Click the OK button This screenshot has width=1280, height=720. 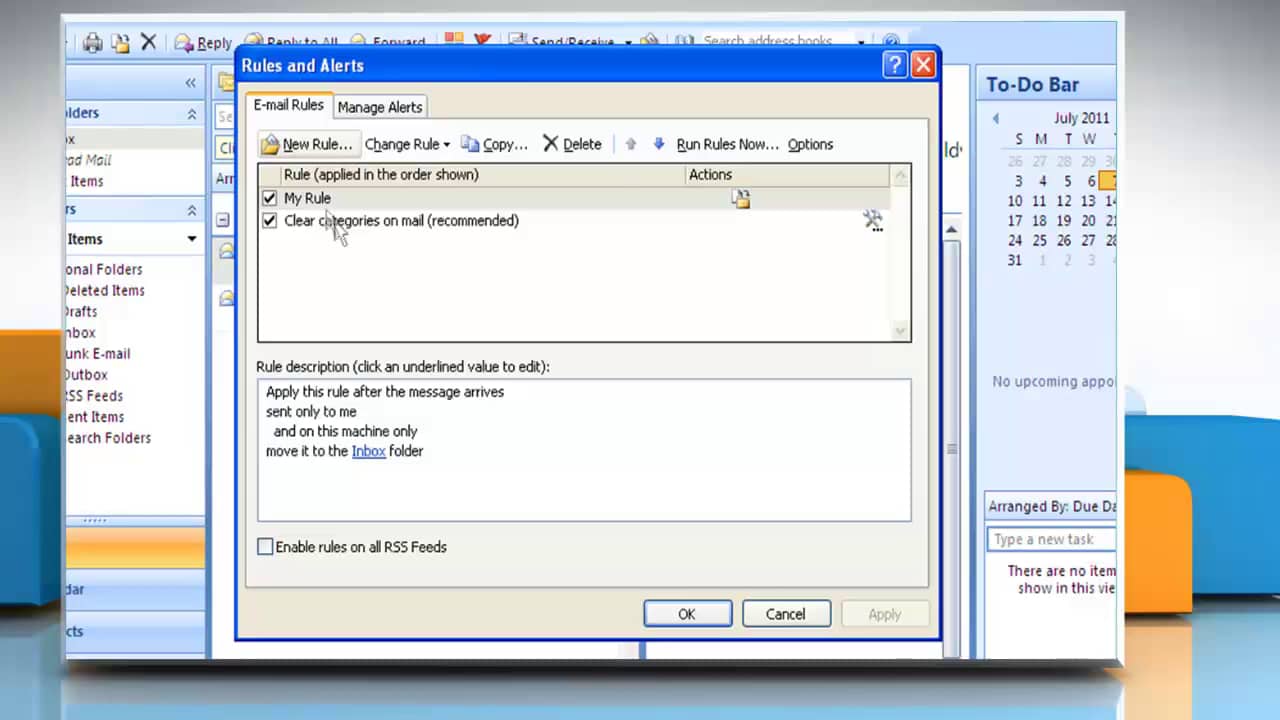click(687, 614)
